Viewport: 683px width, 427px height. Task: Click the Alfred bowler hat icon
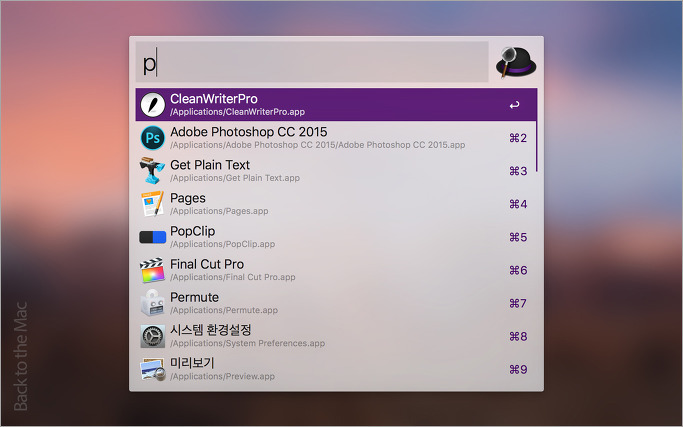(x=516, y=62)
